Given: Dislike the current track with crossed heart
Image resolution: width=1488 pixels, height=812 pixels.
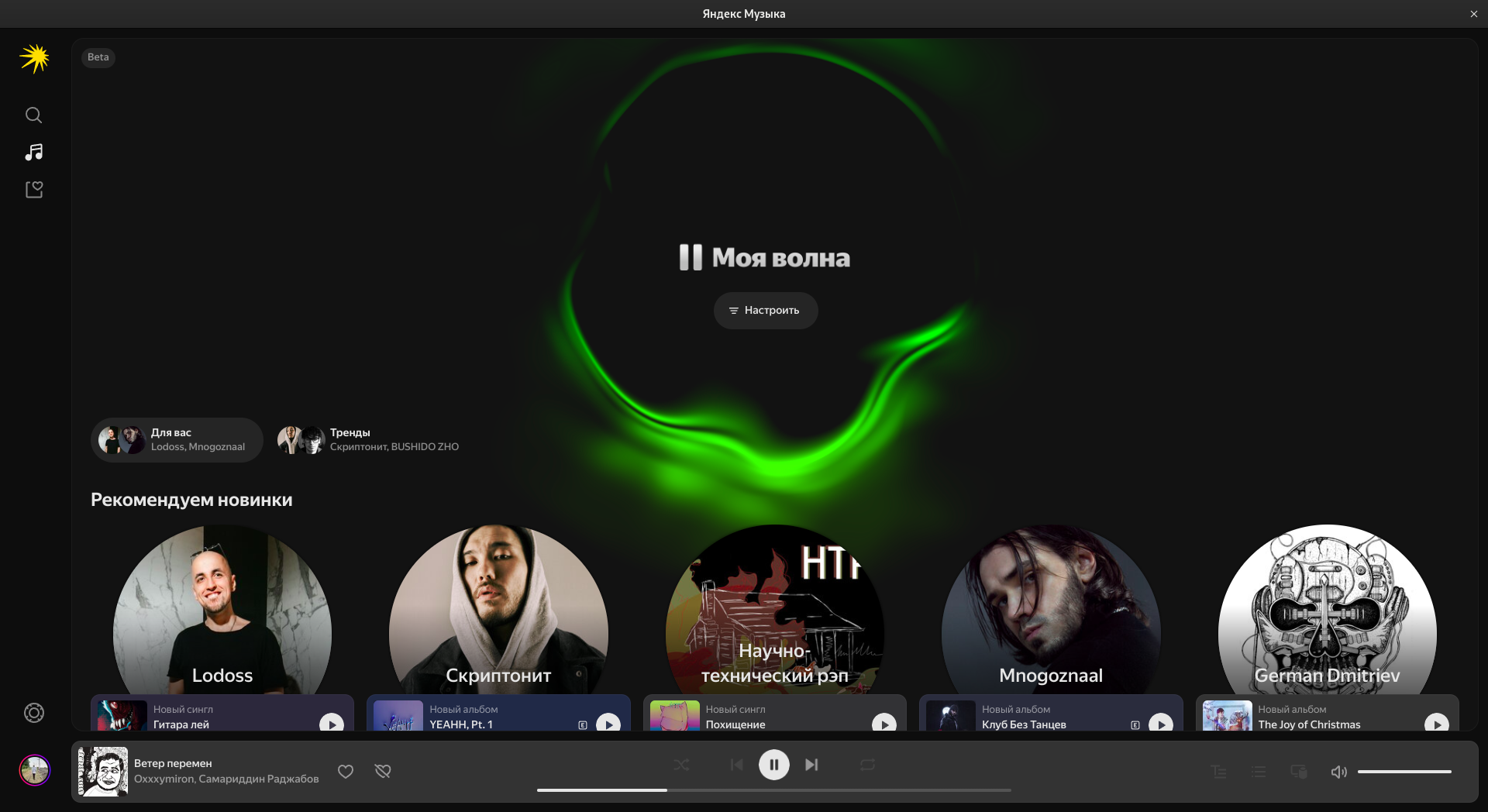Looking at the screenshot, I should coord(383,771).
